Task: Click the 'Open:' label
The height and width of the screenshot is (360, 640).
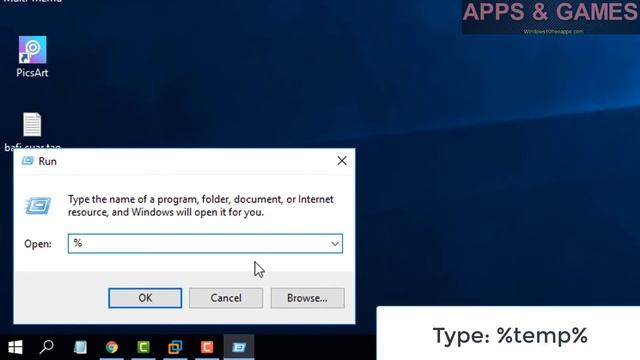Action: (x=38, y=244)
